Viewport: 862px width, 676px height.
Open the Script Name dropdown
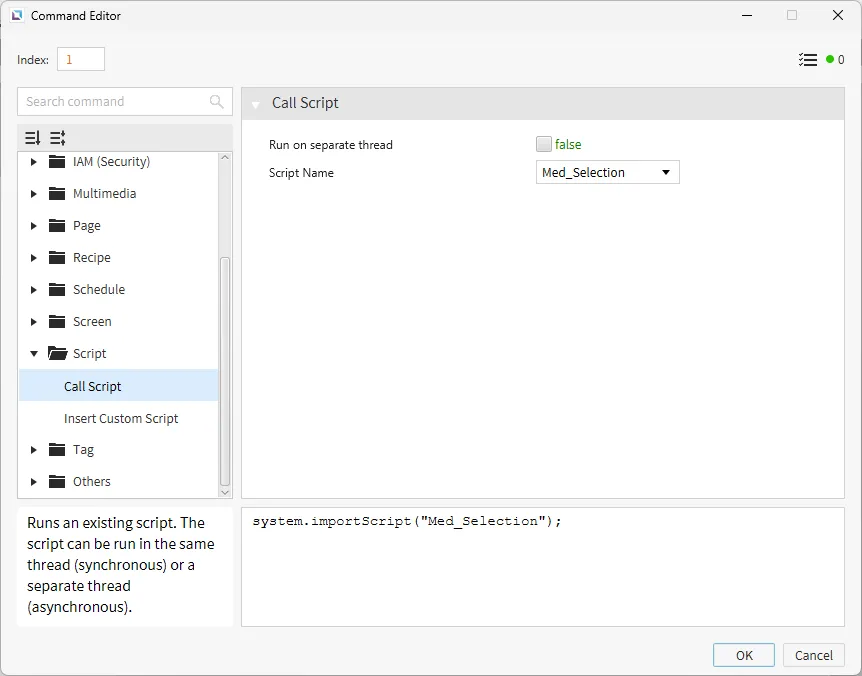(x=608, y=172)
